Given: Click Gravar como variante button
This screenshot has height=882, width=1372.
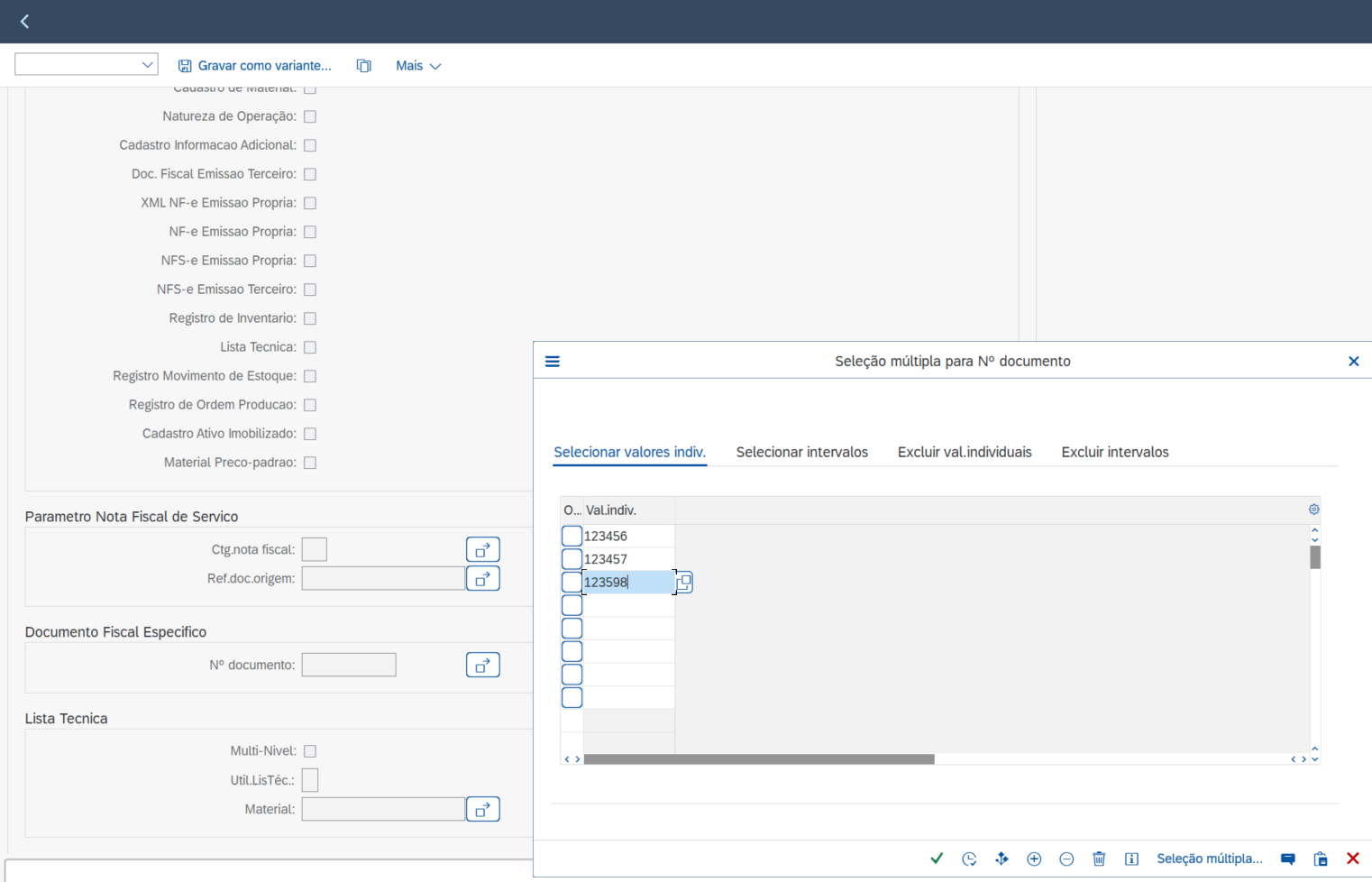Looking at the screenshot, I should pos(255,66).
